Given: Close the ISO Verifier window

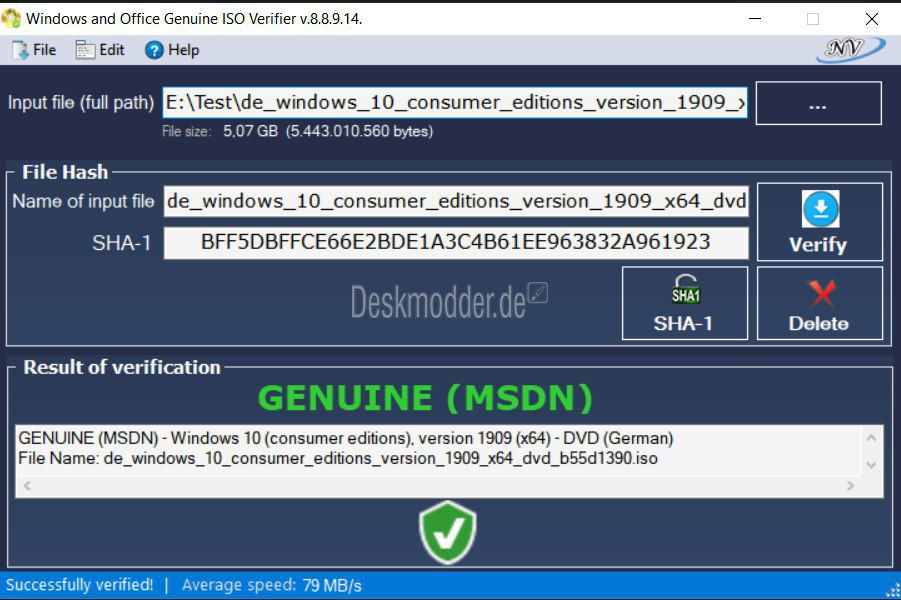Looking at the screenshot, I should 872,19.
